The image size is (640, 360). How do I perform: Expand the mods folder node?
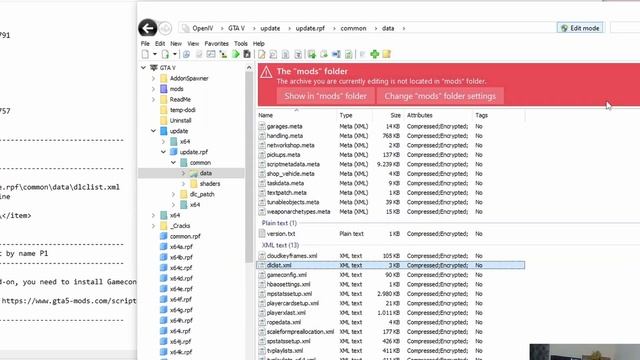point(153,89)
